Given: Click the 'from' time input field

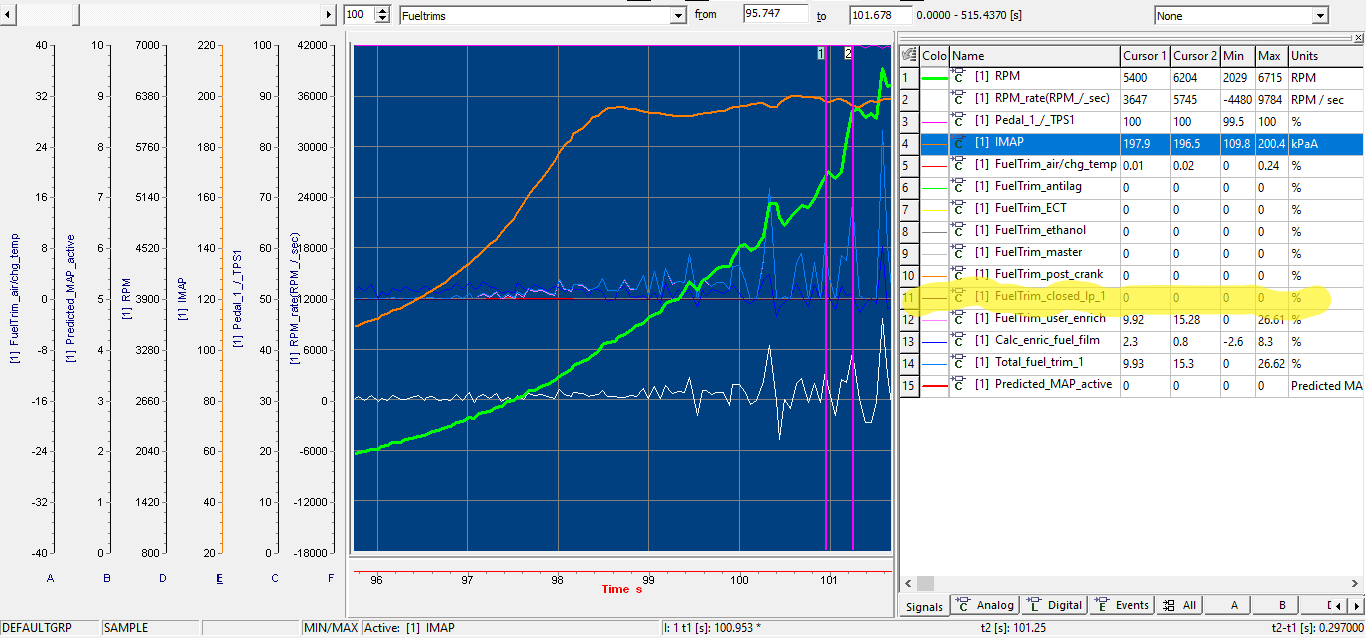Looking at the screenshot, I should click(x=774, y=15).
